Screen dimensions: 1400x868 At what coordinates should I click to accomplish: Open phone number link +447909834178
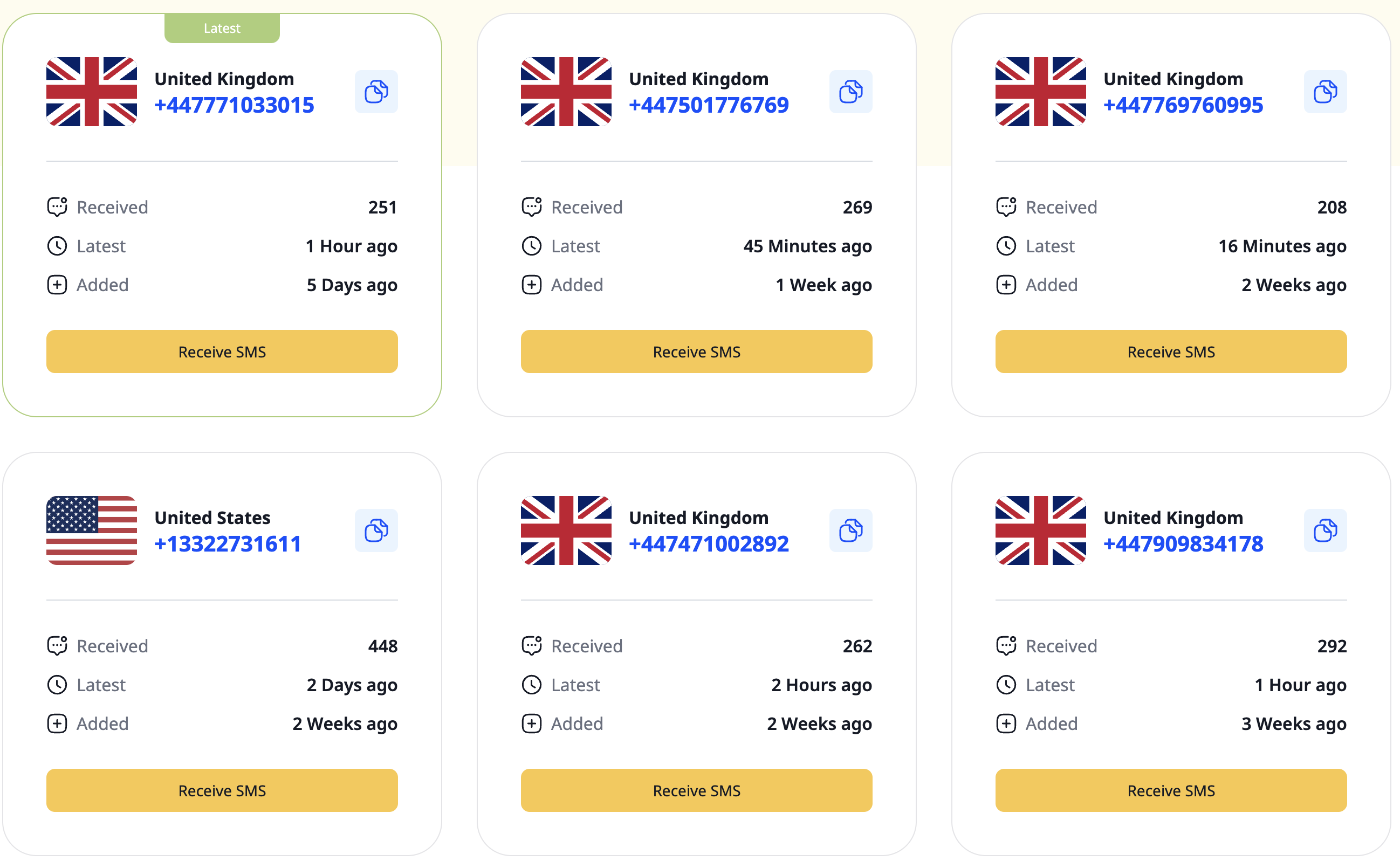pyautogui.click(x=1183, y=543)
